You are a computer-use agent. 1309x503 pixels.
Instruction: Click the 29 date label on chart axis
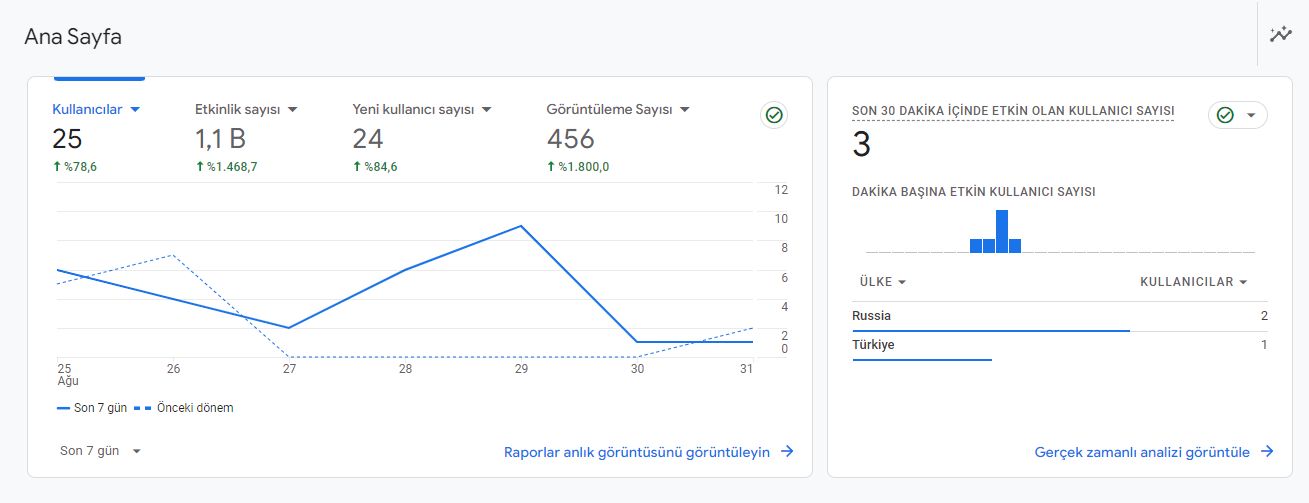(521, 369)
